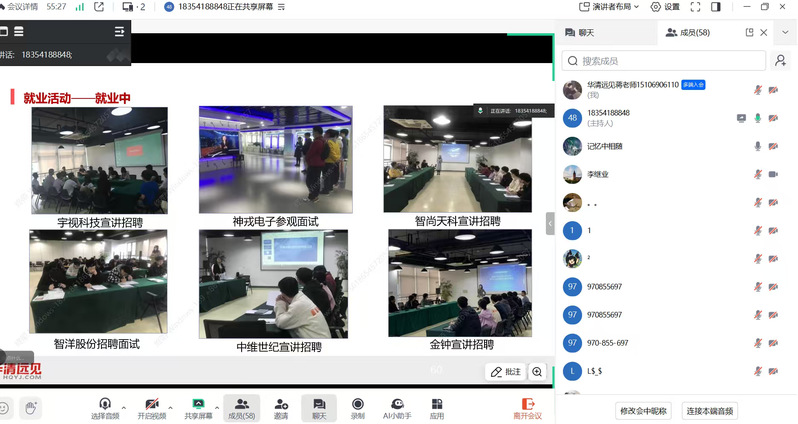Click the magnifier zoom icon beside 批注
Screen dimensions: 798x424
[x=537, y=372]
